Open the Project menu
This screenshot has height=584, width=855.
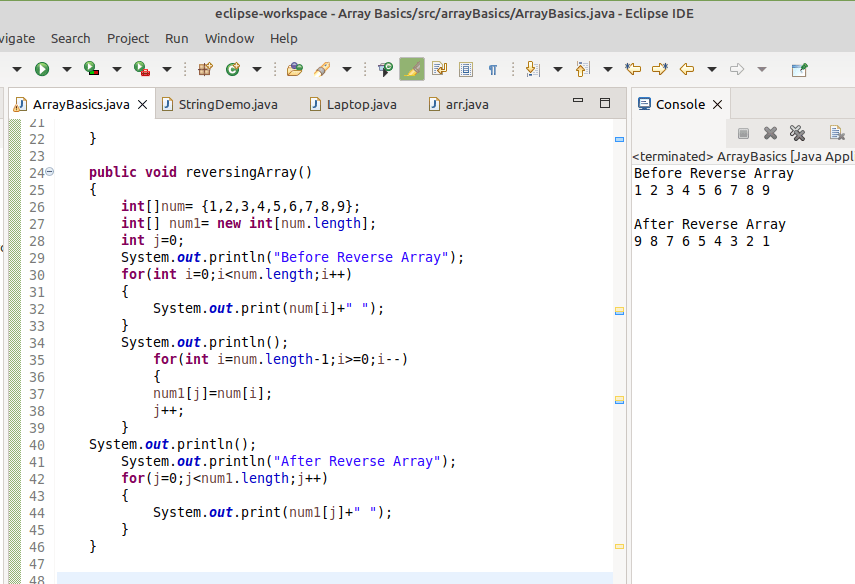[128, 39]
